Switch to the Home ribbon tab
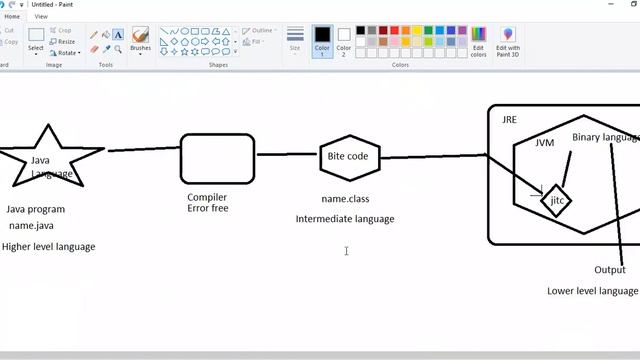Screen dimensions: 640x360 12,16
